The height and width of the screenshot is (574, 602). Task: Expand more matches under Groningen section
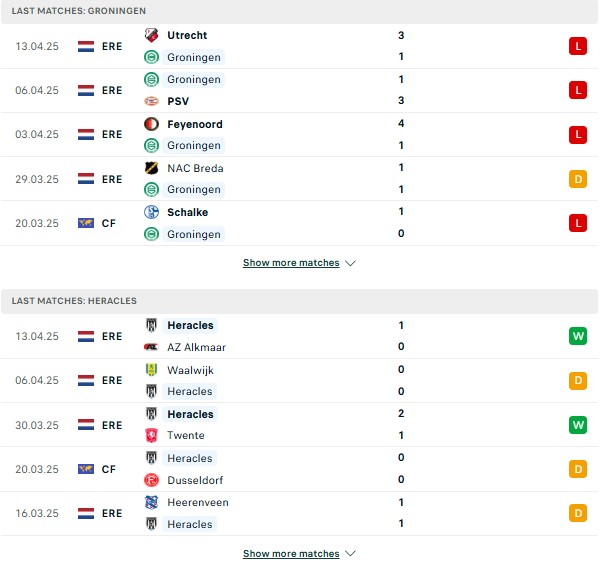point(291,263)
